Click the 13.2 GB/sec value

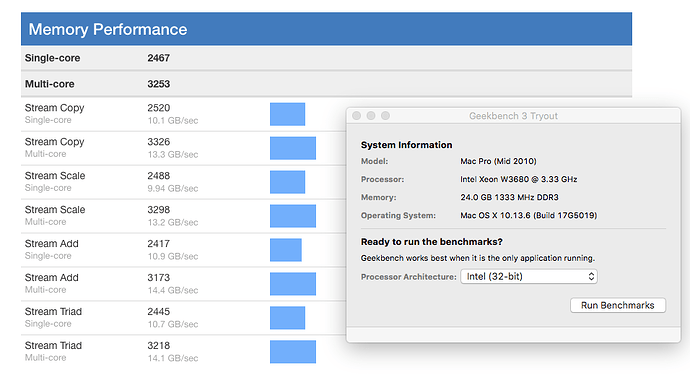[172, 222]
